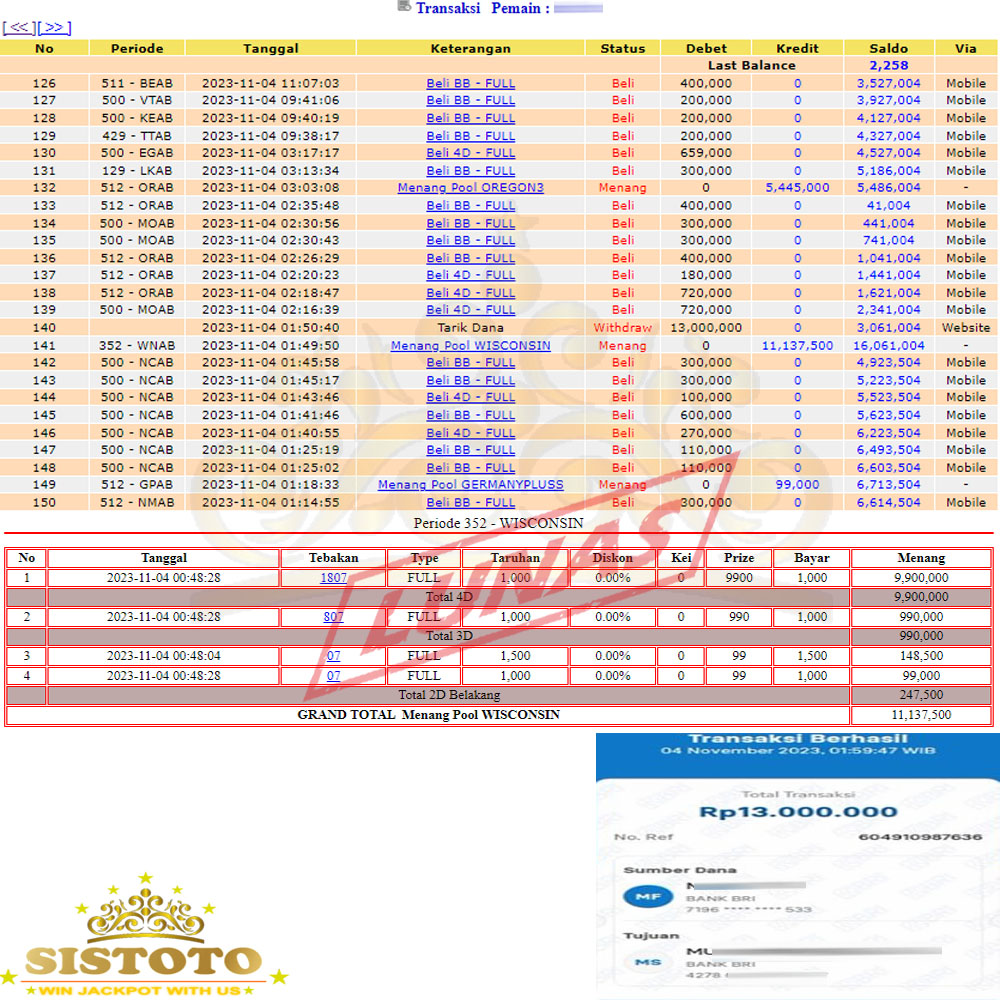Open Beli BB - FULL link in row 126

(470, 83)
